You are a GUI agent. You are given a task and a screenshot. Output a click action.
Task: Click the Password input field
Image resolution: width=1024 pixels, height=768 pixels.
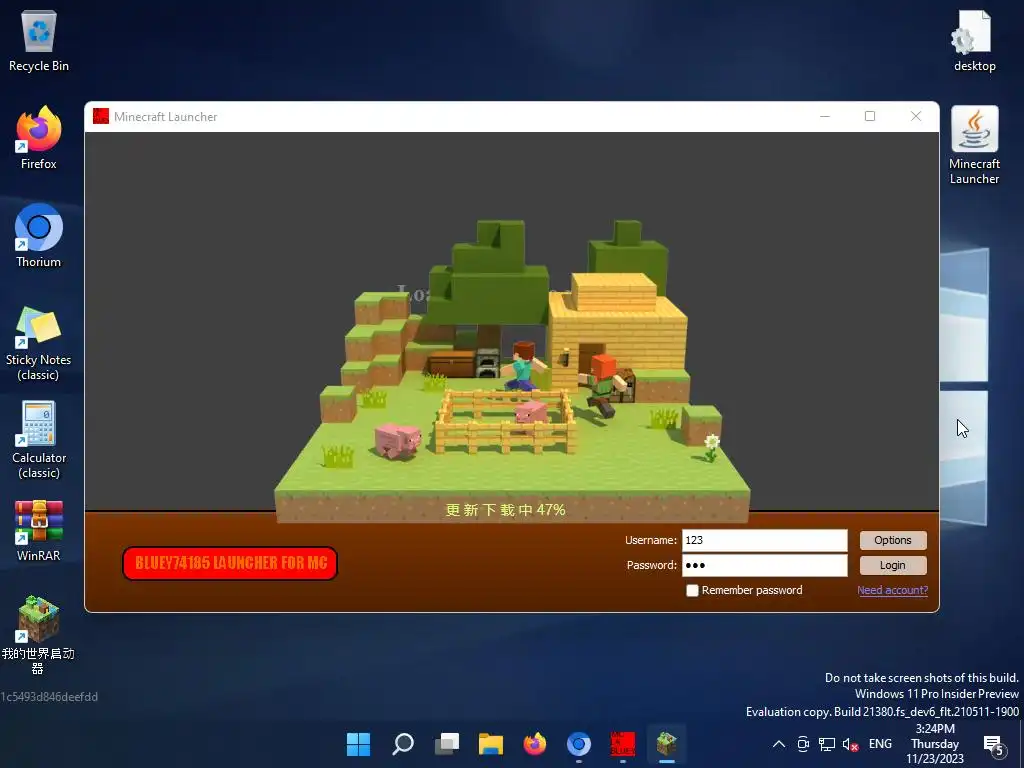(x=765, y=566)
